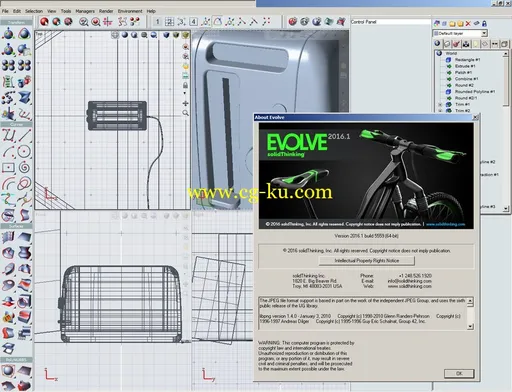Open the File menu

pos(5,11)
